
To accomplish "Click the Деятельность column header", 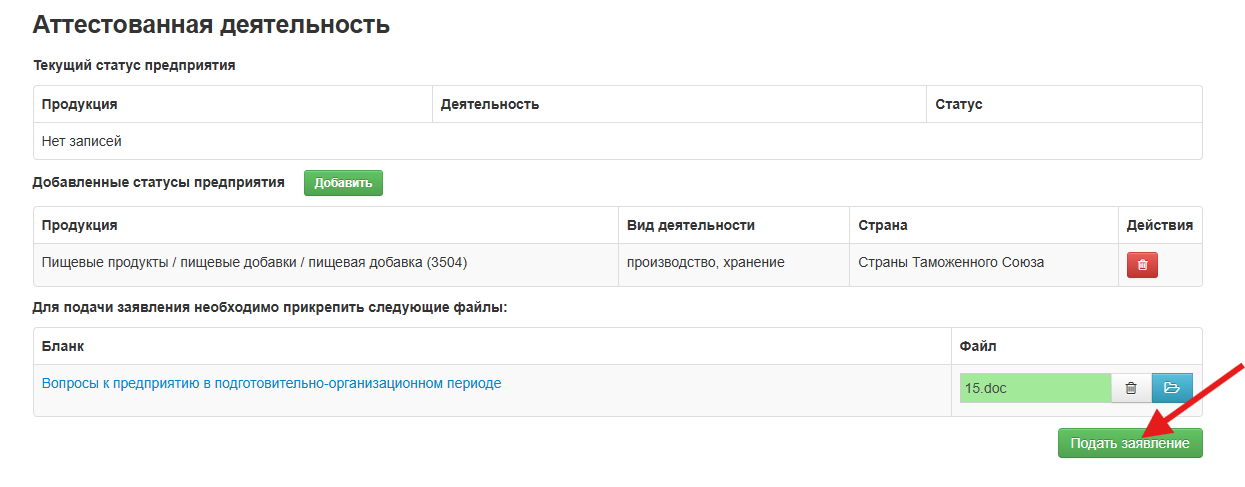I will [490, 104].
